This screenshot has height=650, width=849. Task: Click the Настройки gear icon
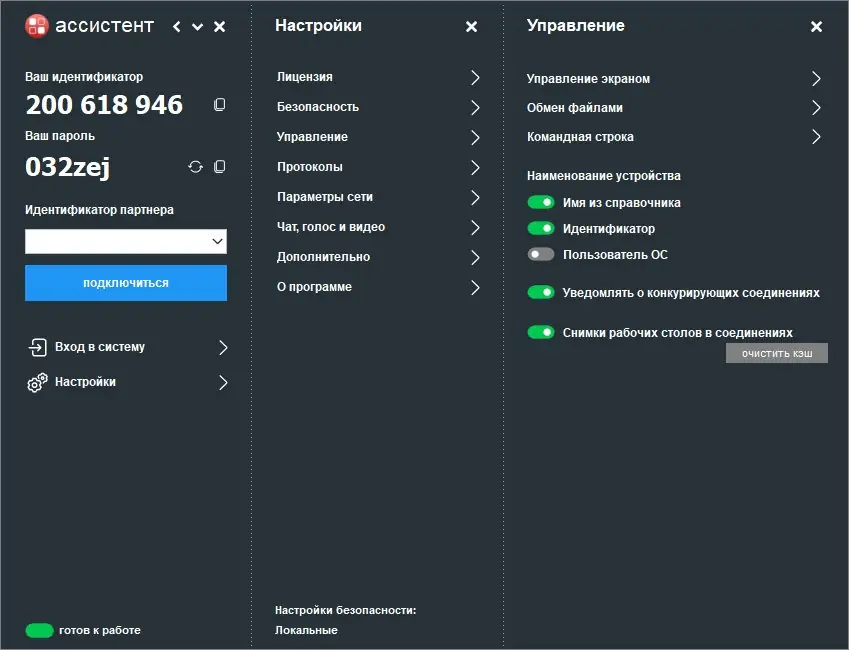pos(38,382)
